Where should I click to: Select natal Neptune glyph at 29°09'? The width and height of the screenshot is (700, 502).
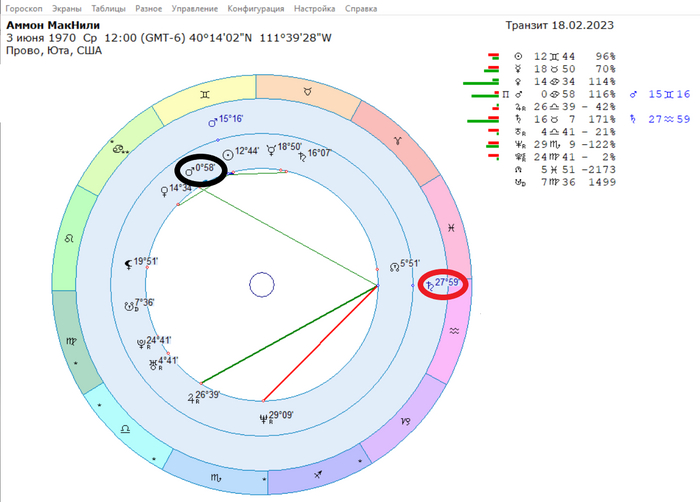(264, 419)
